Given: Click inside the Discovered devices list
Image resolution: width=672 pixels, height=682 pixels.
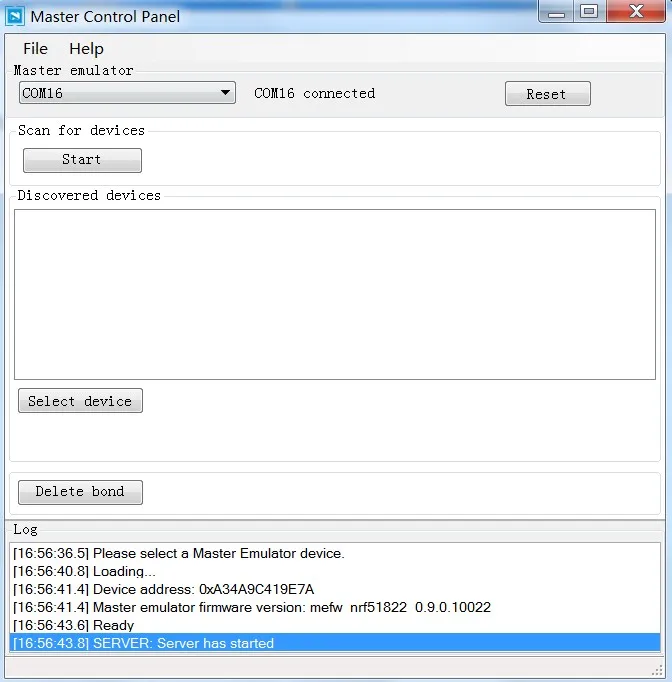Looking at the screenshot, I should [334, 294].
